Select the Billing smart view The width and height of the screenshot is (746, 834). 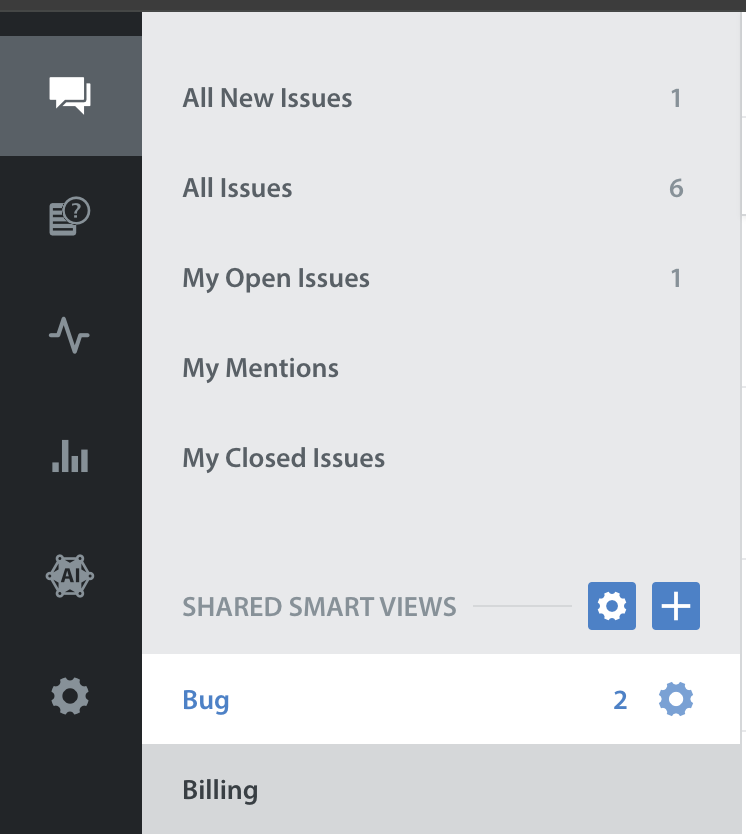click(441, 789)
